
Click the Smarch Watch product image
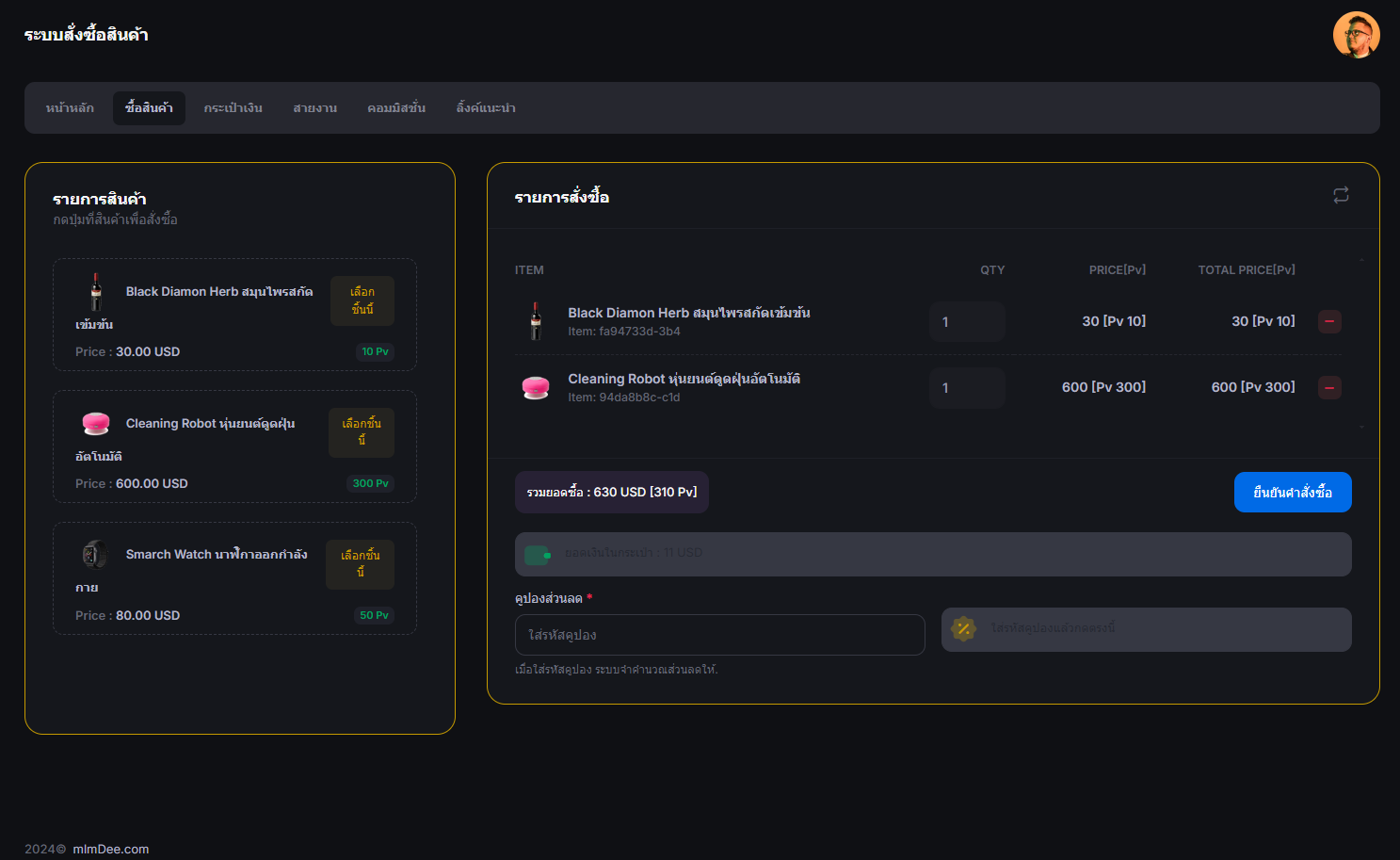[x=95, y=555]
